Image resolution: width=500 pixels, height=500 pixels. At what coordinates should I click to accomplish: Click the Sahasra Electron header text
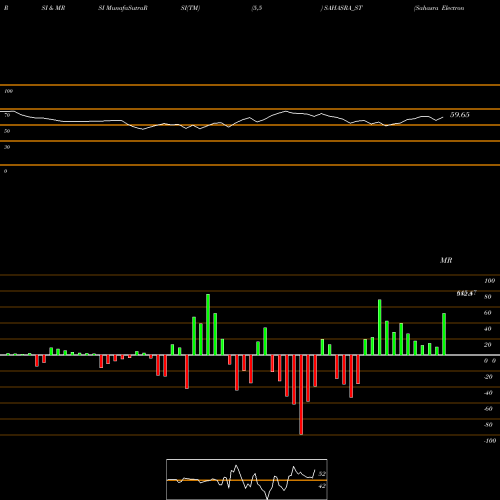coord(439,8)
